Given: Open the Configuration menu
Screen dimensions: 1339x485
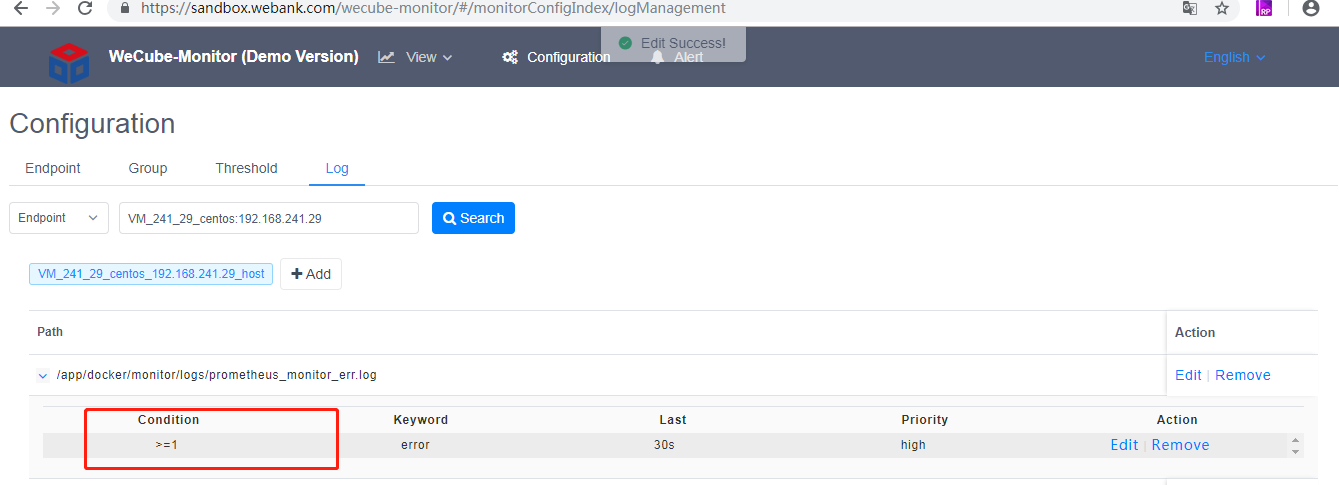Looking at the screenshot, I should tap(556, 57).
